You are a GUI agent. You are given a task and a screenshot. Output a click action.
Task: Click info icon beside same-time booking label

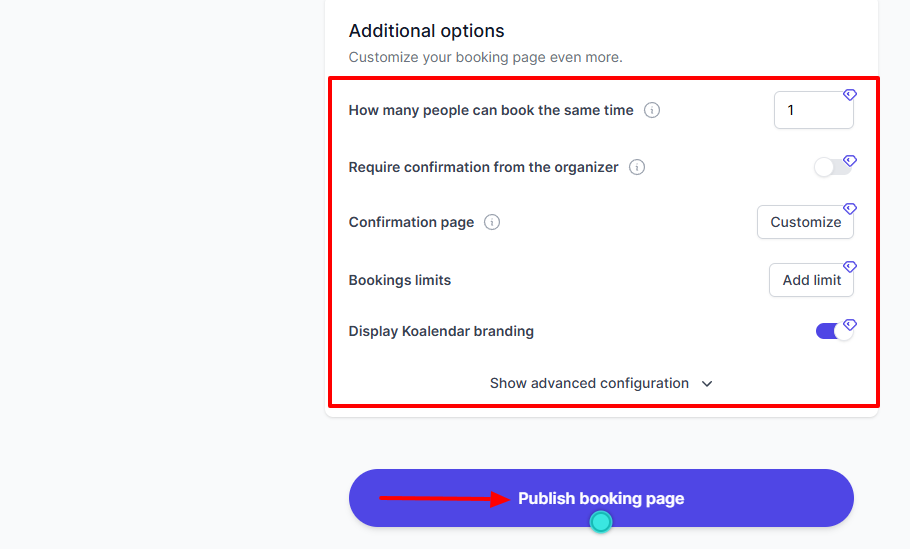(x=652, y=110)
